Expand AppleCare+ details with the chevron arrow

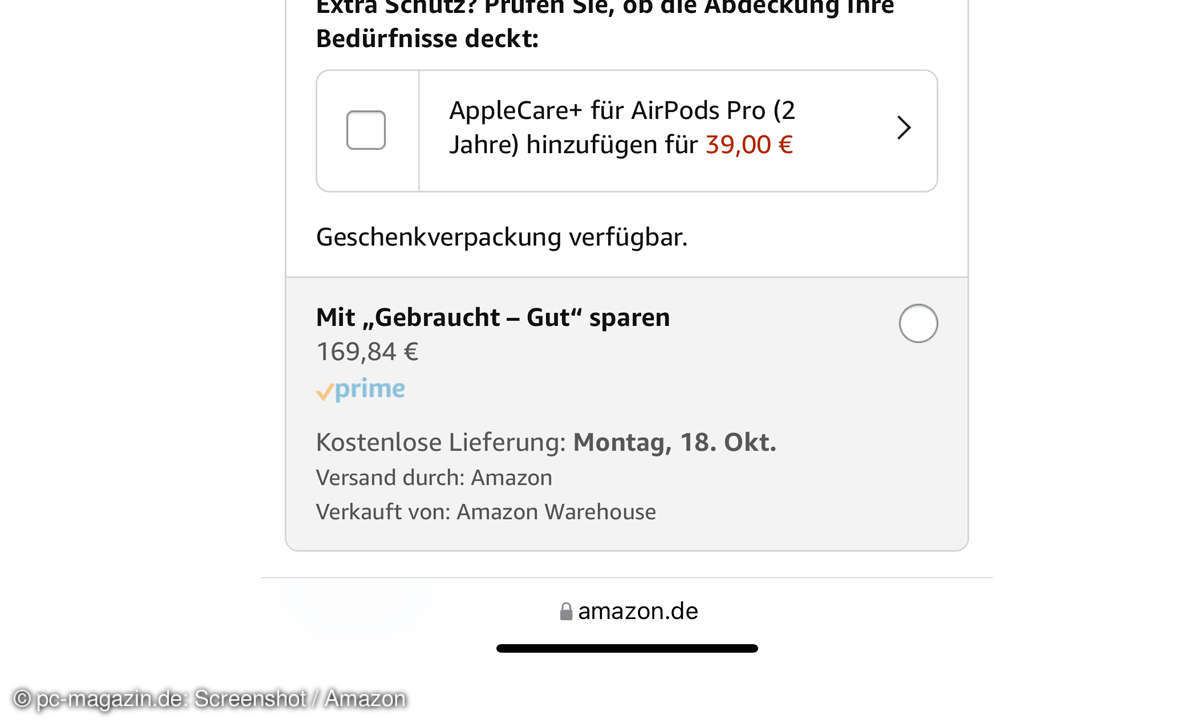click(904, 128)
